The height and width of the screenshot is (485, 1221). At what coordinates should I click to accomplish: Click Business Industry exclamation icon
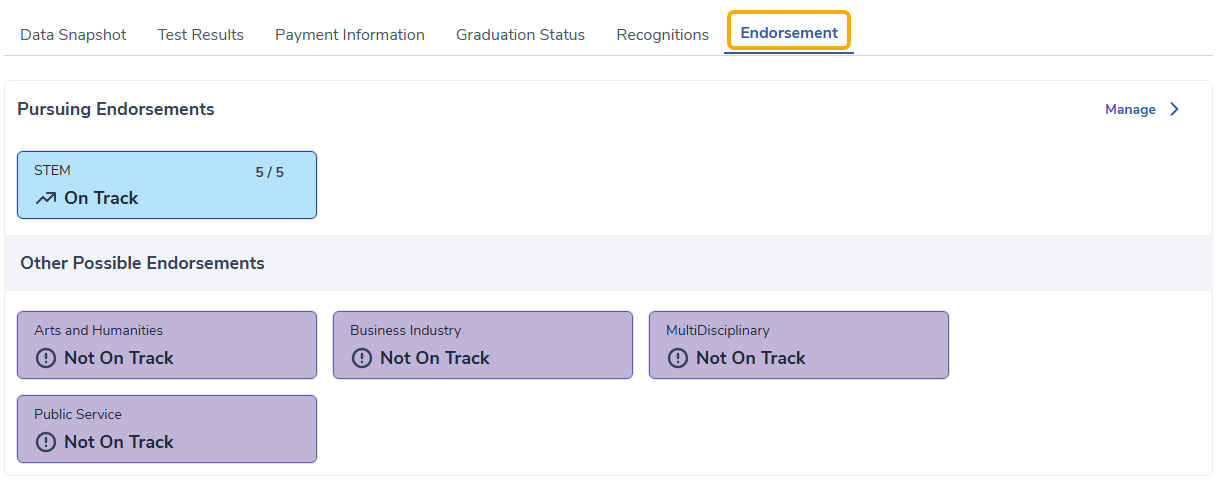[362, 358]
